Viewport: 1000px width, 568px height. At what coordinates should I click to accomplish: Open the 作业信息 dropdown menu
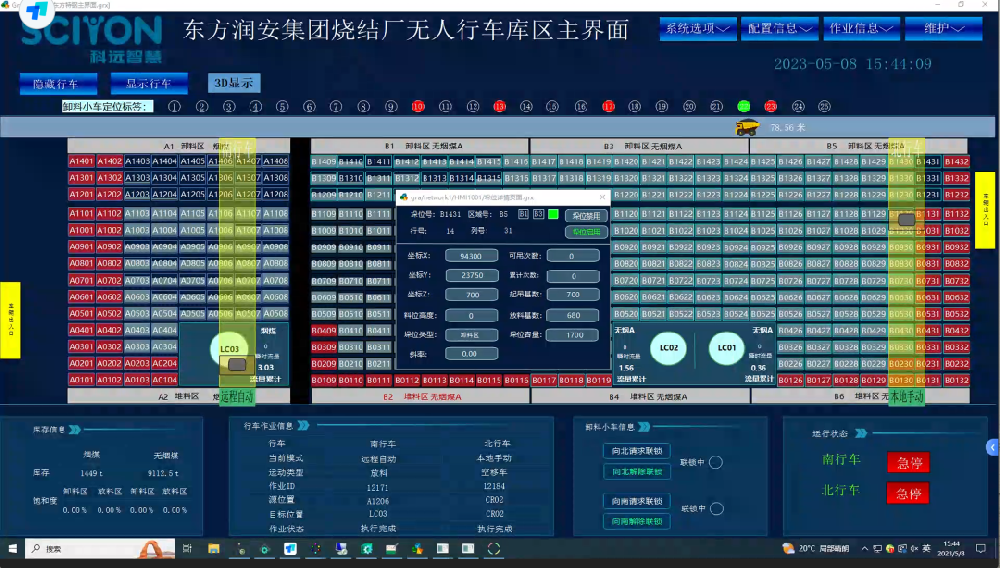point(861,29)
